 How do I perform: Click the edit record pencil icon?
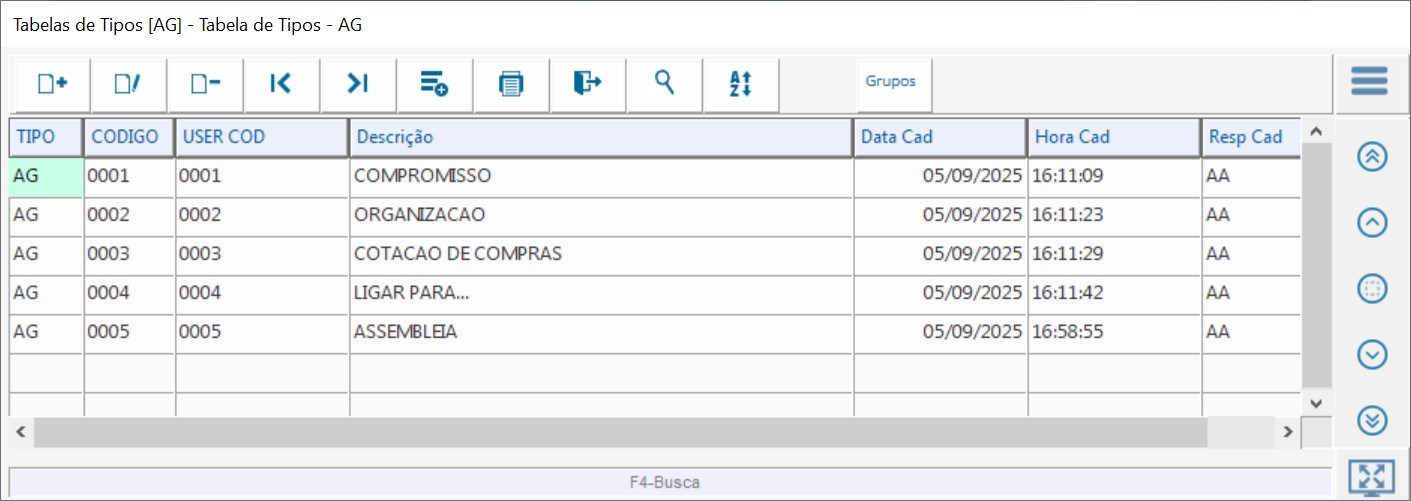point(128,84)
